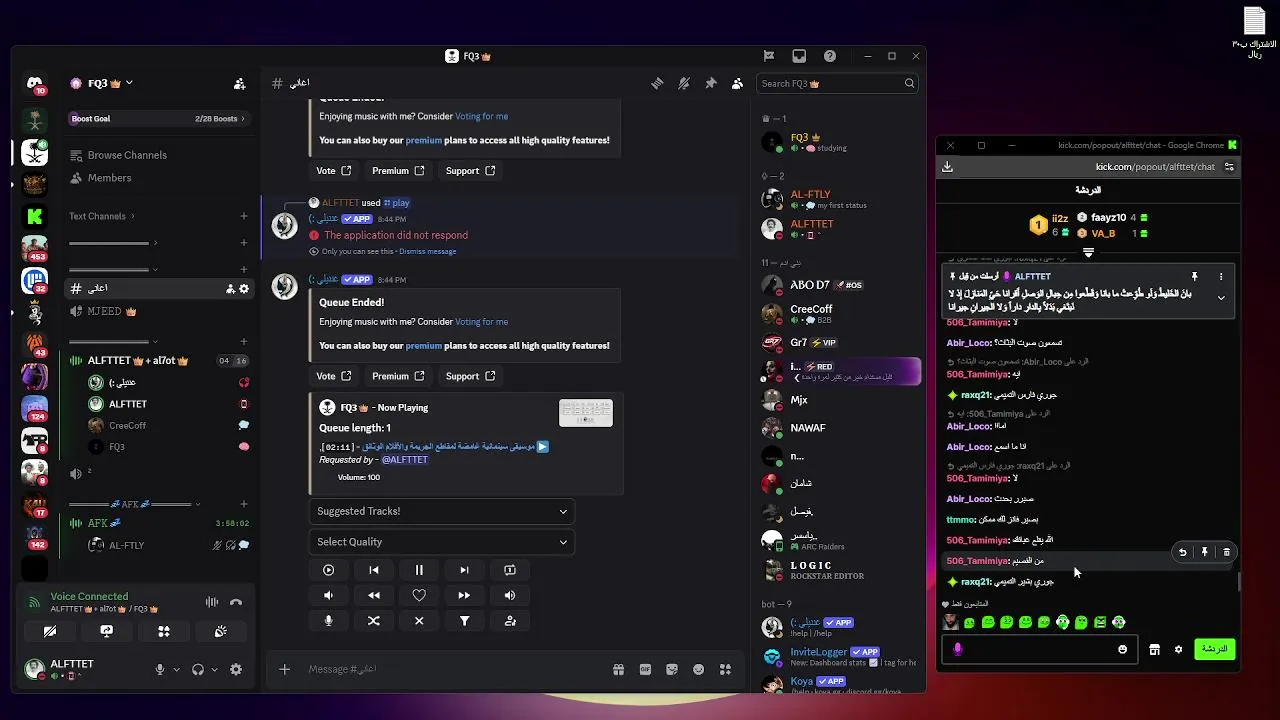Screen dimensions: 1280x720
Task: Dismiss message link under error
Action: point(428,251)
